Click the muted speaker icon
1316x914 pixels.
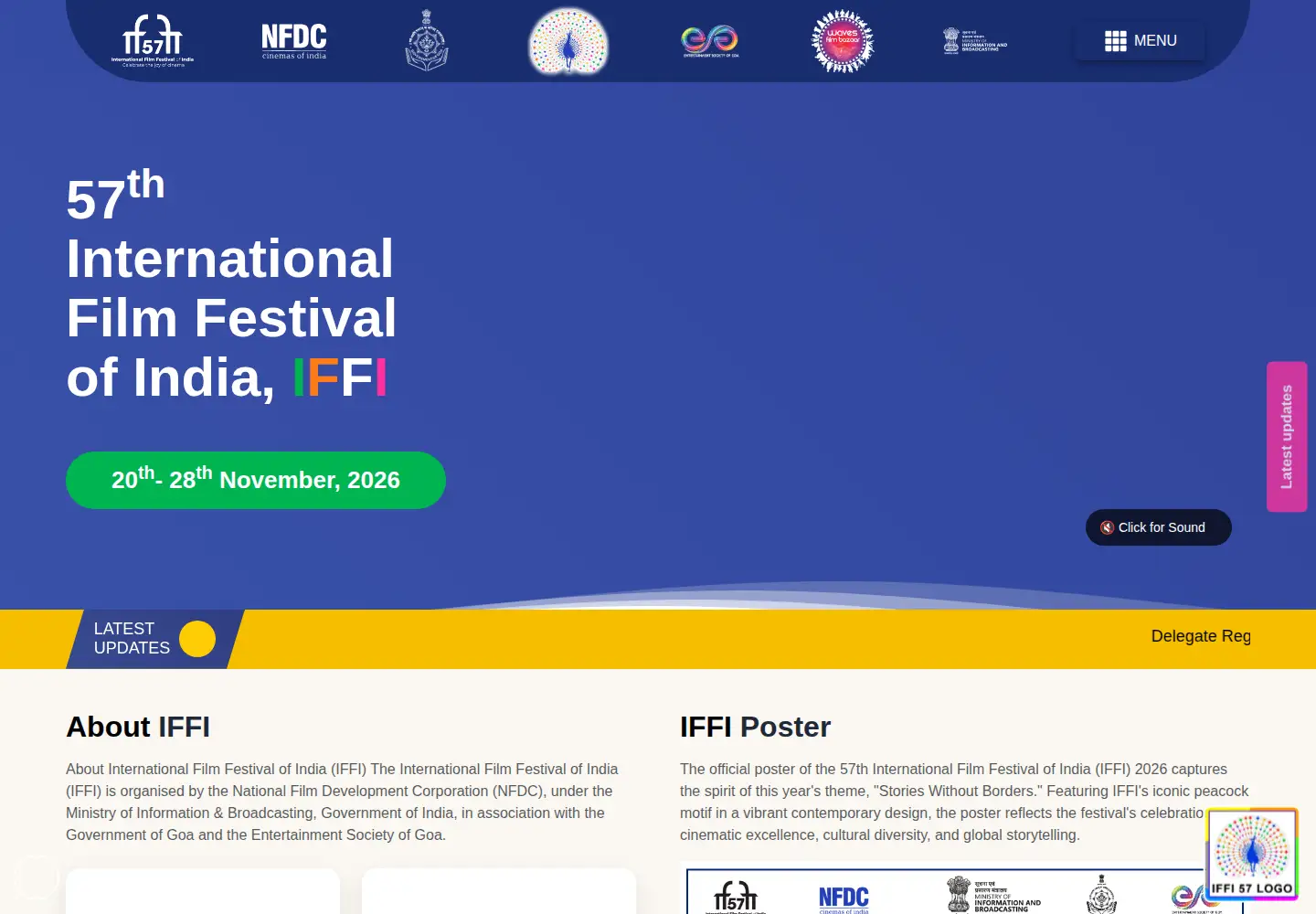(1107, 527)
